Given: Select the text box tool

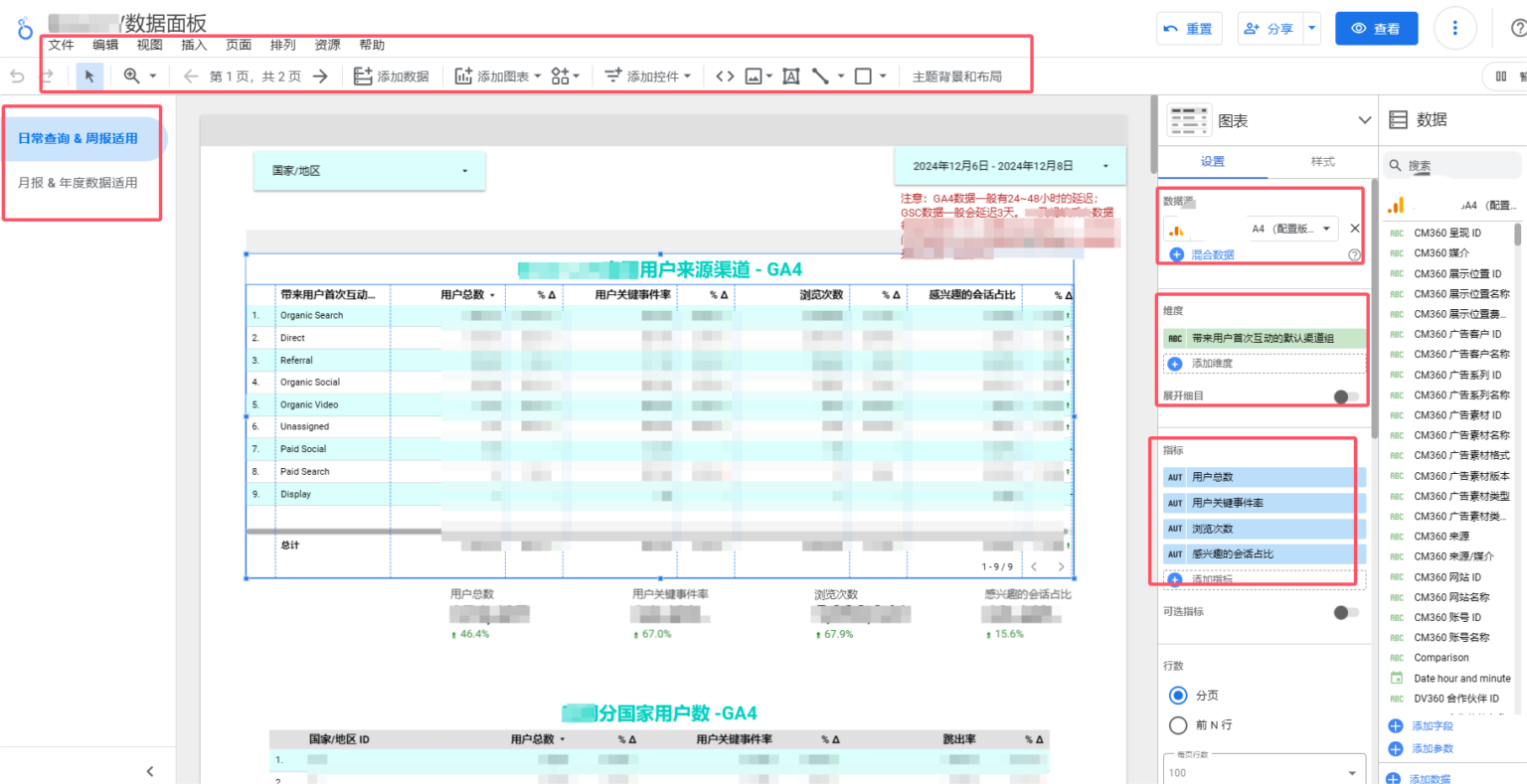Looking at the screenshot, I should click(x=789, y=76).
